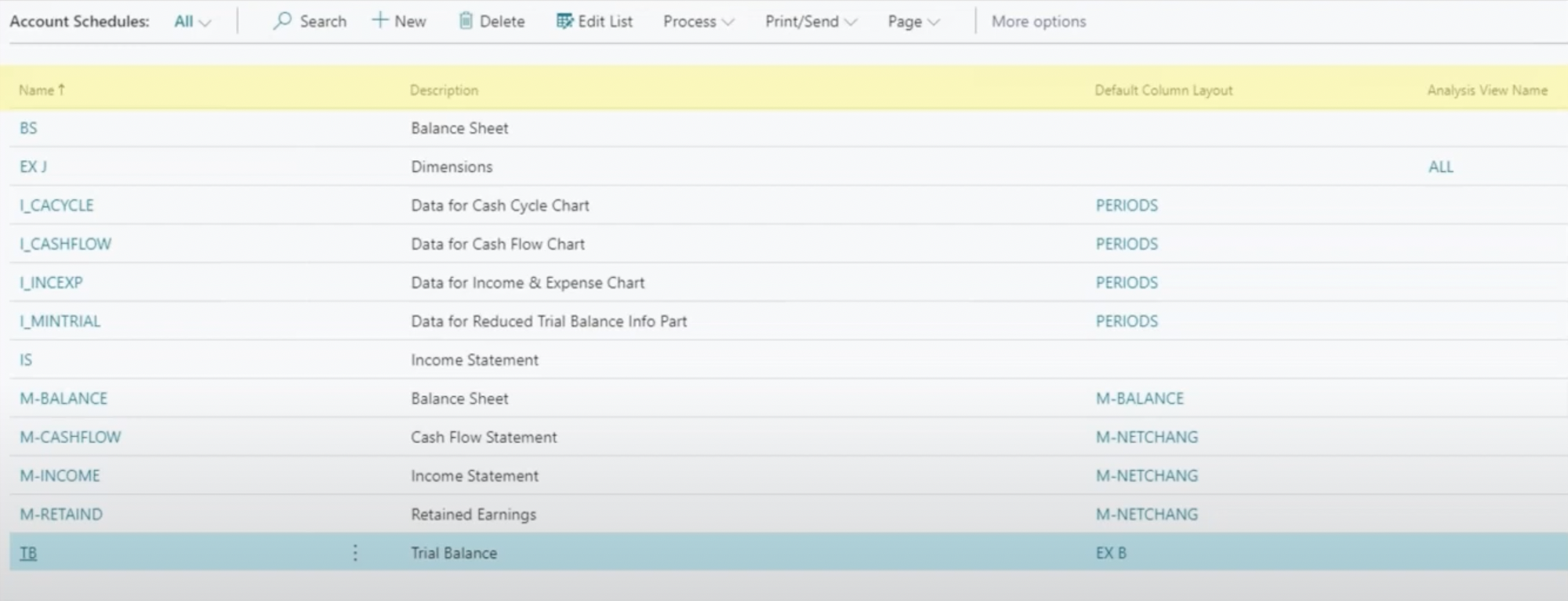The width and height of the screenshot is (1568, 601).
Task: Open the I_CASHFLOW schedule link
Action: pos(66,244)
